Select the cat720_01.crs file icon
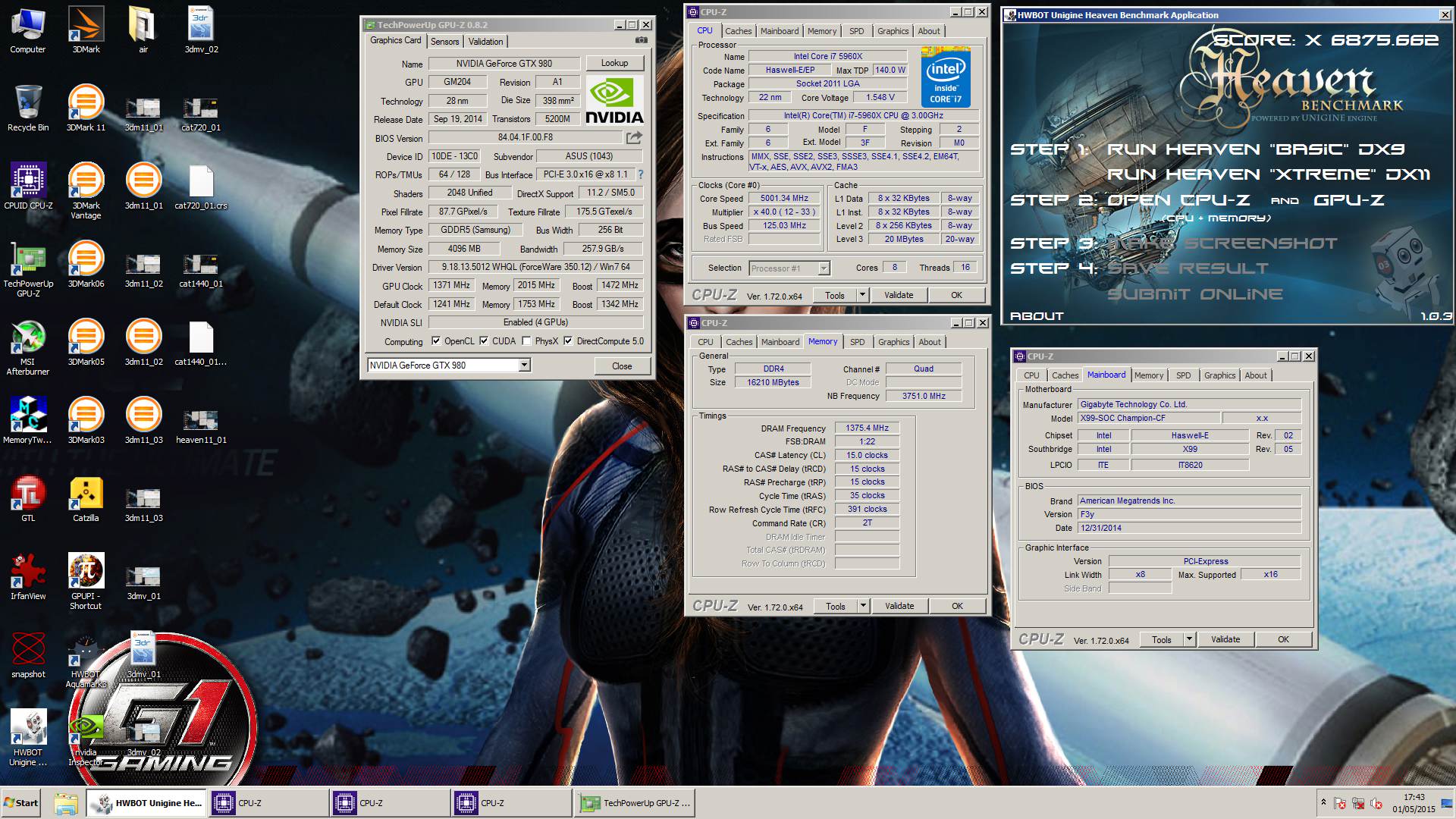This screenshot has height=819, width=1456. pyautogui.click(x=201, y=186)
